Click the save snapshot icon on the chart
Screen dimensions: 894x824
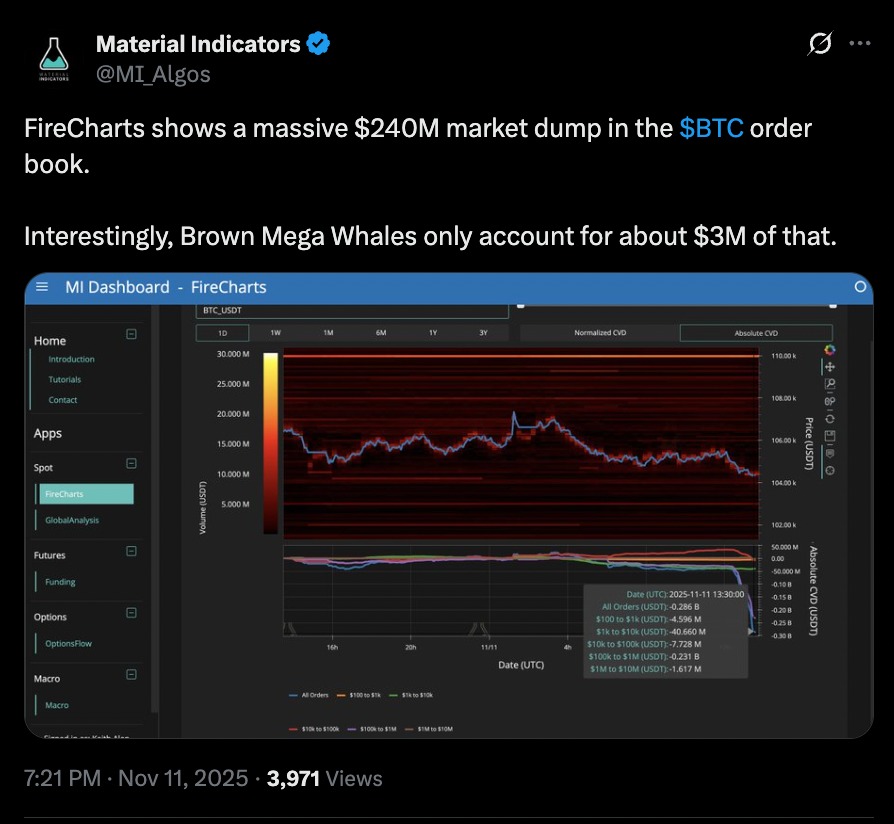coord(832,435)
